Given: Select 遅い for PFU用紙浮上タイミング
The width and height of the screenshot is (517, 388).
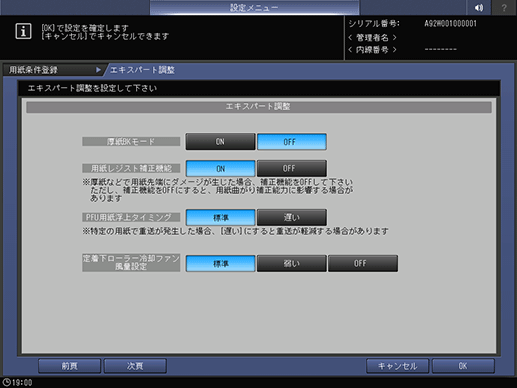Looking at the screenshot, I should (x=292, y=217).
